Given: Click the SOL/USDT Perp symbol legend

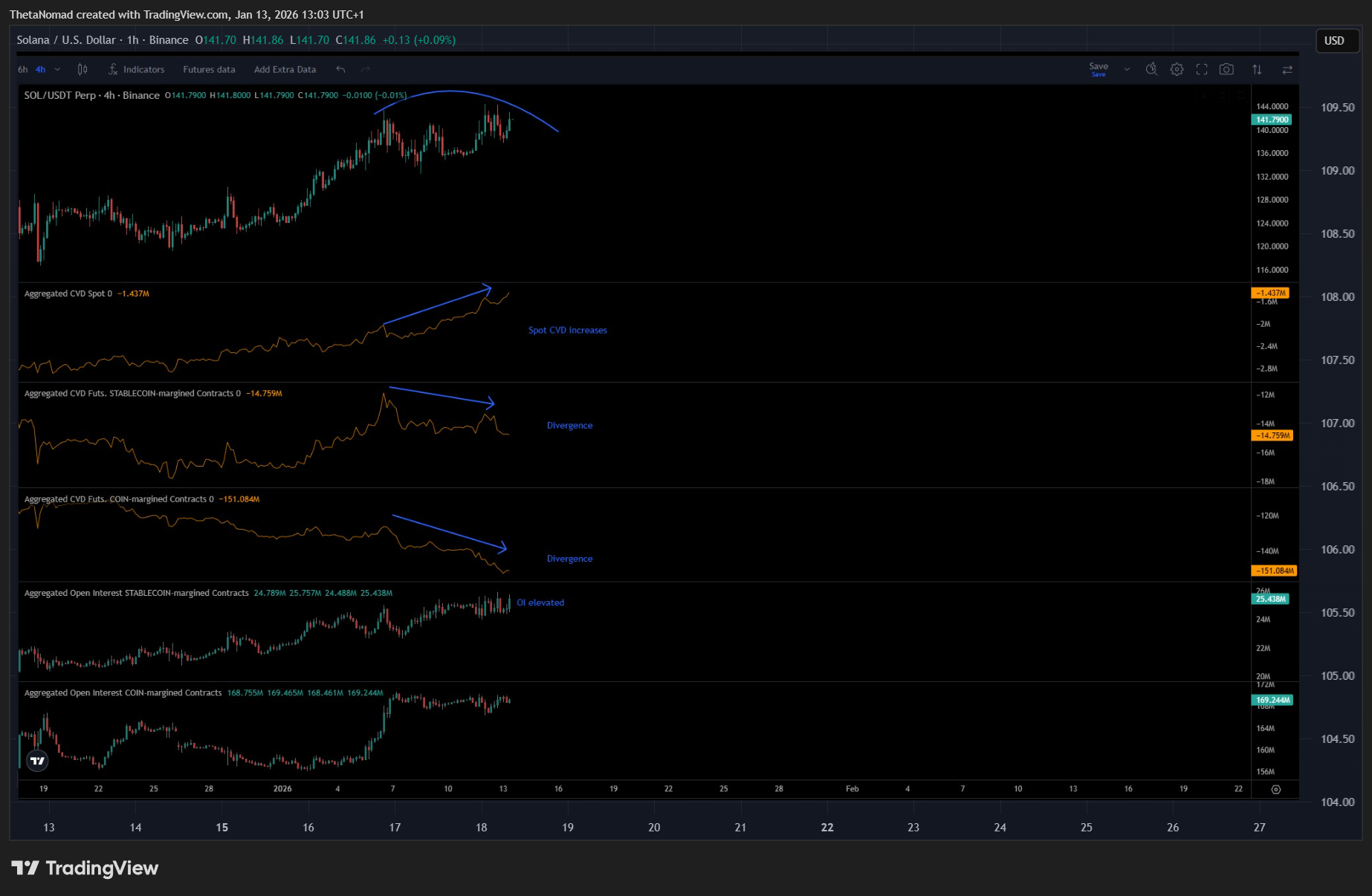Looking at the screenshot, I should (x=92, y=95).
